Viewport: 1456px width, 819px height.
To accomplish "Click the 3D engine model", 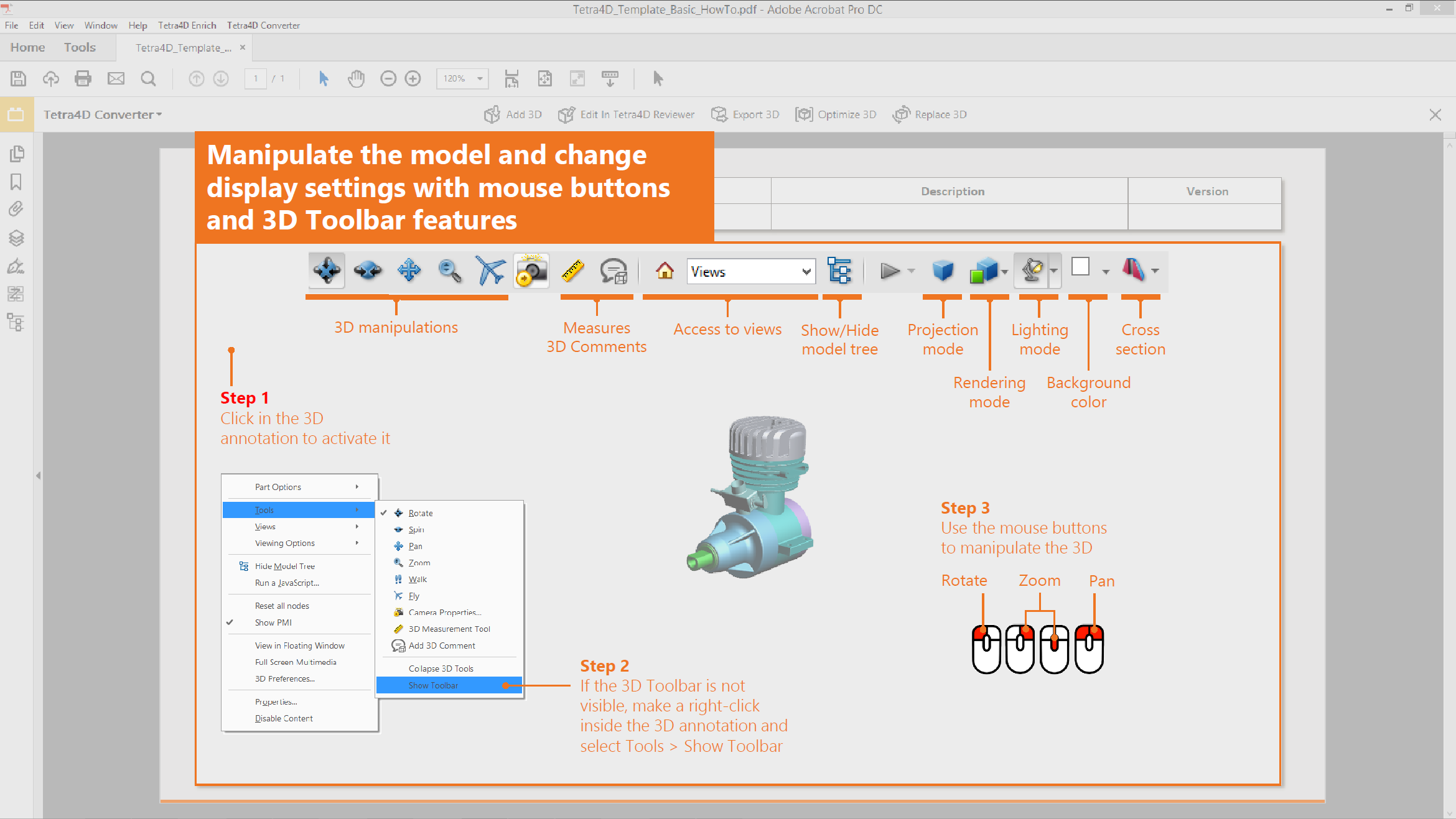I will (x=750, y=497).
